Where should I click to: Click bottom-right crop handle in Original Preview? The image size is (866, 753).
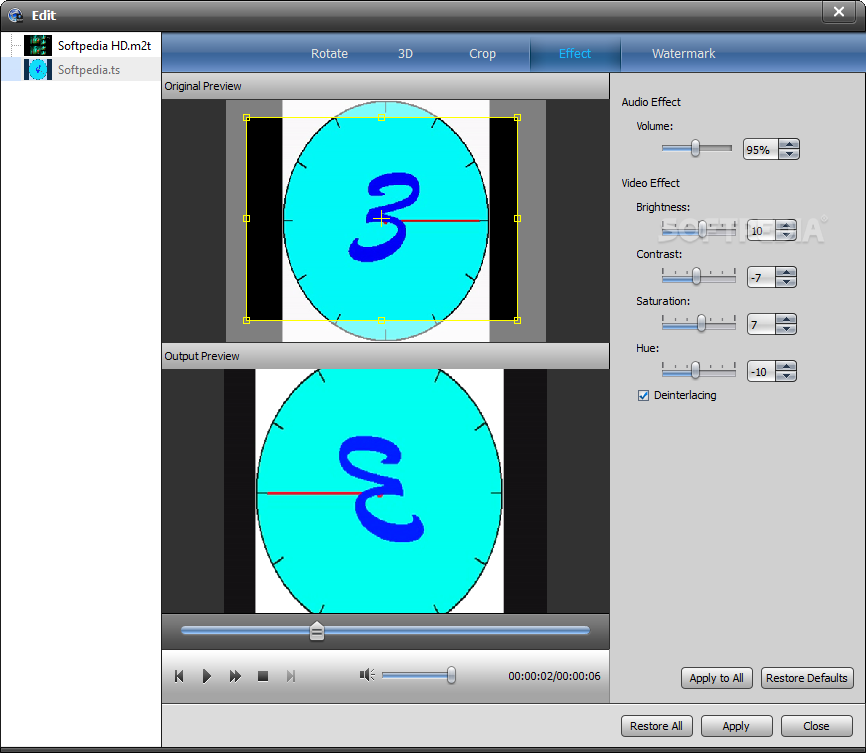[518, 320]
